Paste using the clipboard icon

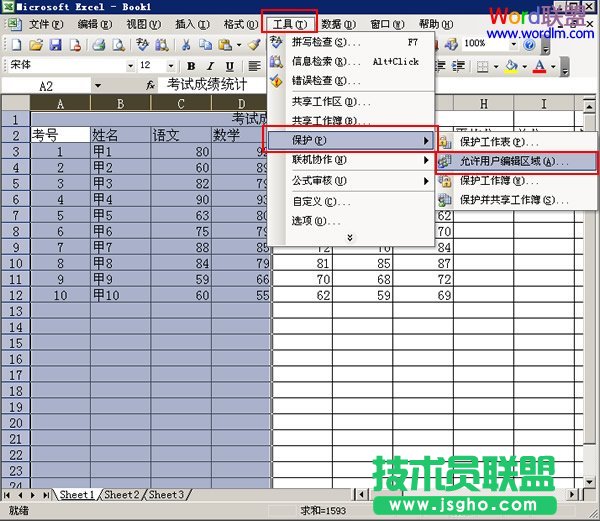pyautogui.click(x=225, y=45)
